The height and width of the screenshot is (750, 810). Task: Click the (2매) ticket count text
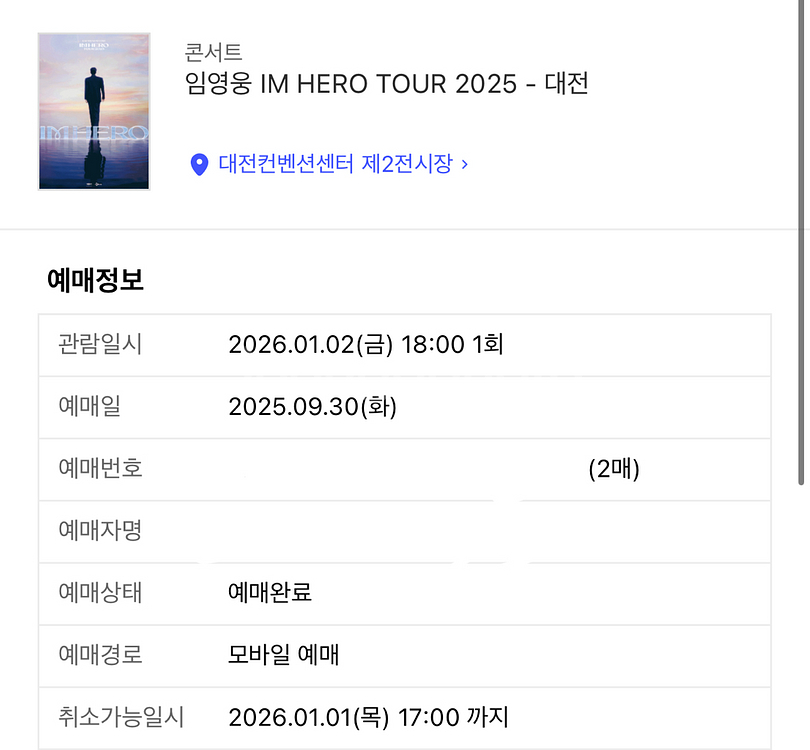[614, 468]
